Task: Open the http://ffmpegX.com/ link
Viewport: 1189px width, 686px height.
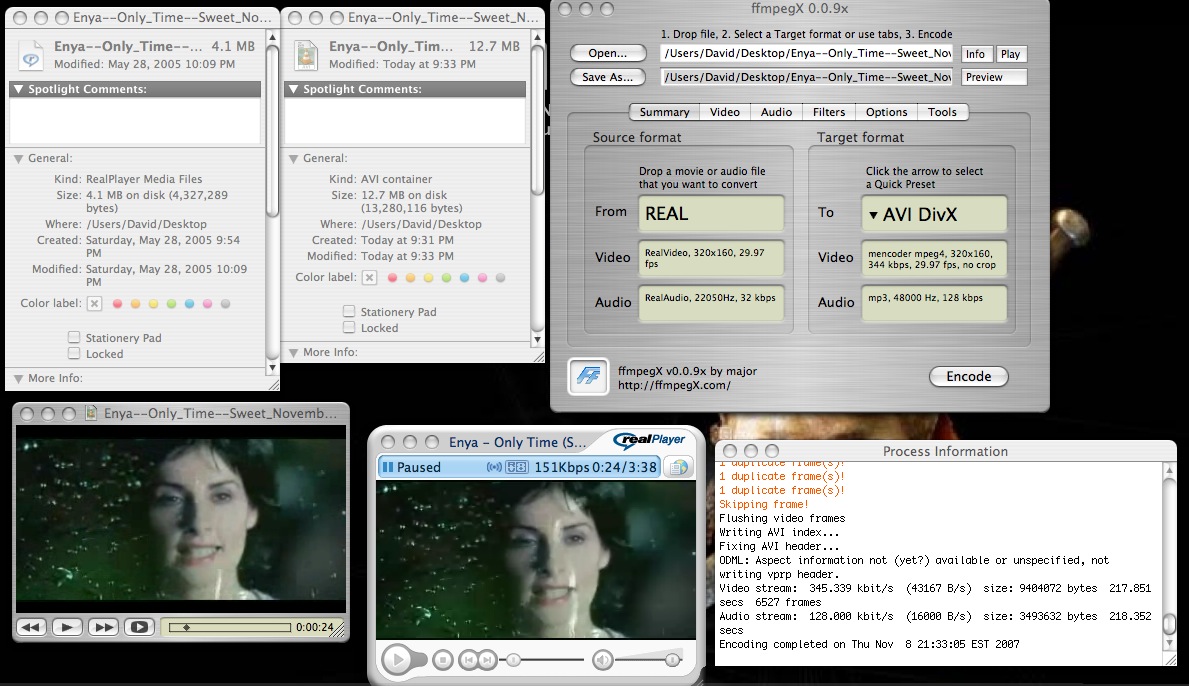Action: (x=674, y=385)
